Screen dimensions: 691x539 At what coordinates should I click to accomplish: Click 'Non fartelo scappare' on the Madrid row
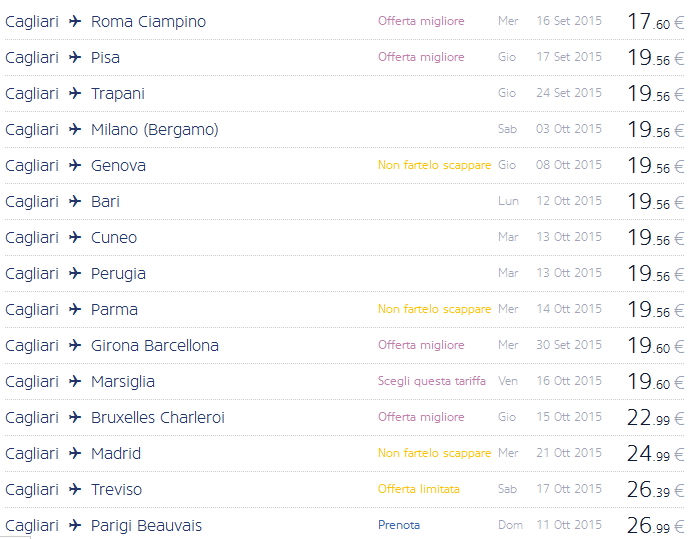tap(434, 453)
